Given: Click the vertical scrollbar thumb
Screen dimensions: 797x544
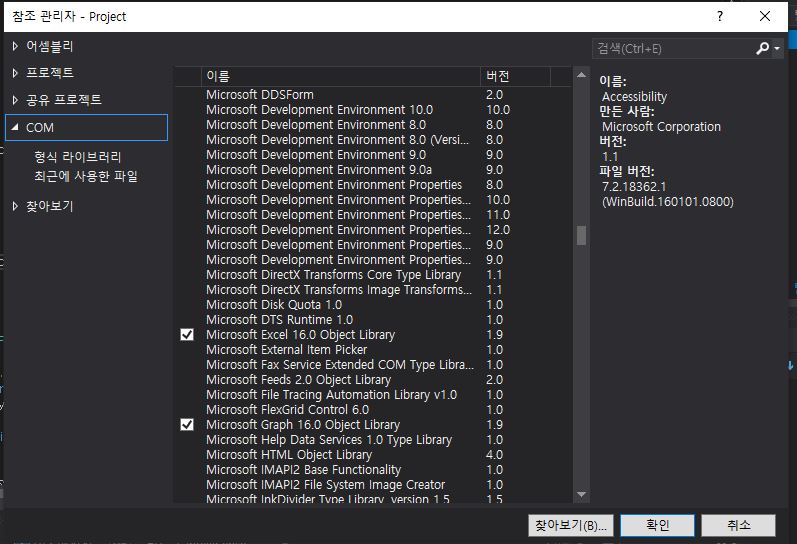Looking at the screenshot, I should pyautogui.click(x=581, y=235).
